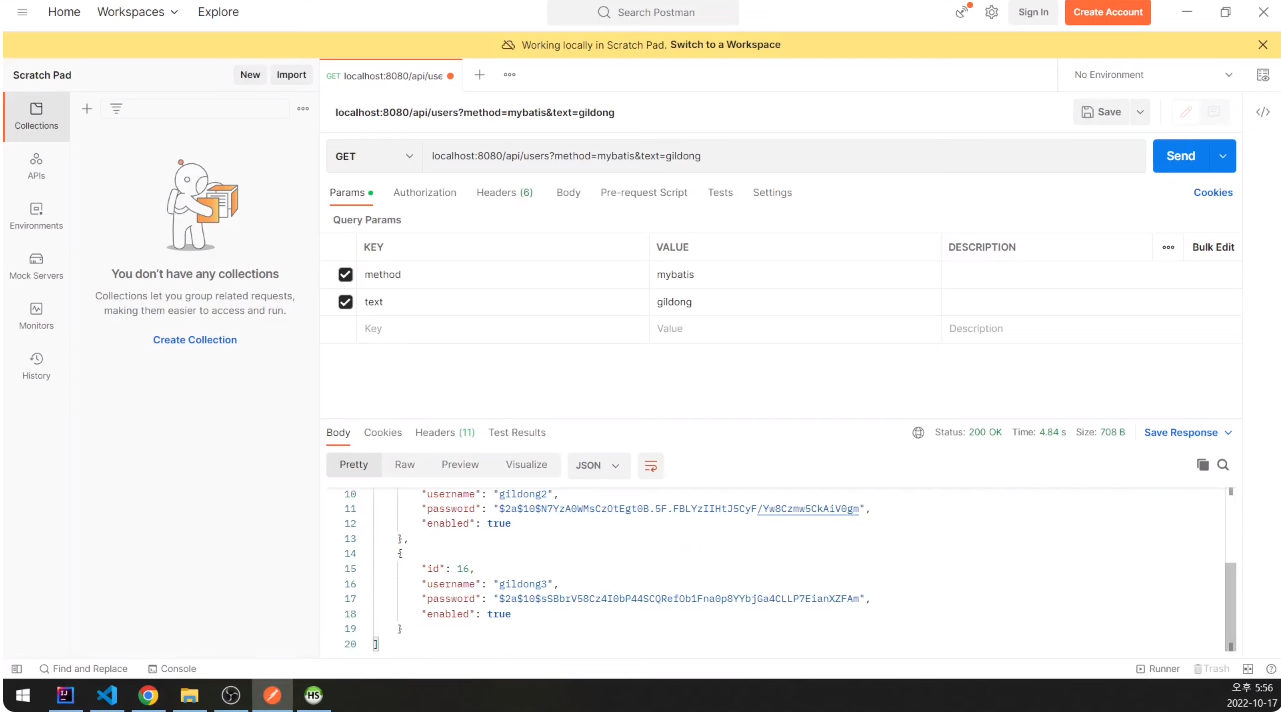Open the Tests tab
Viewport: 1281px width, 713px height.
coord(720,193)
